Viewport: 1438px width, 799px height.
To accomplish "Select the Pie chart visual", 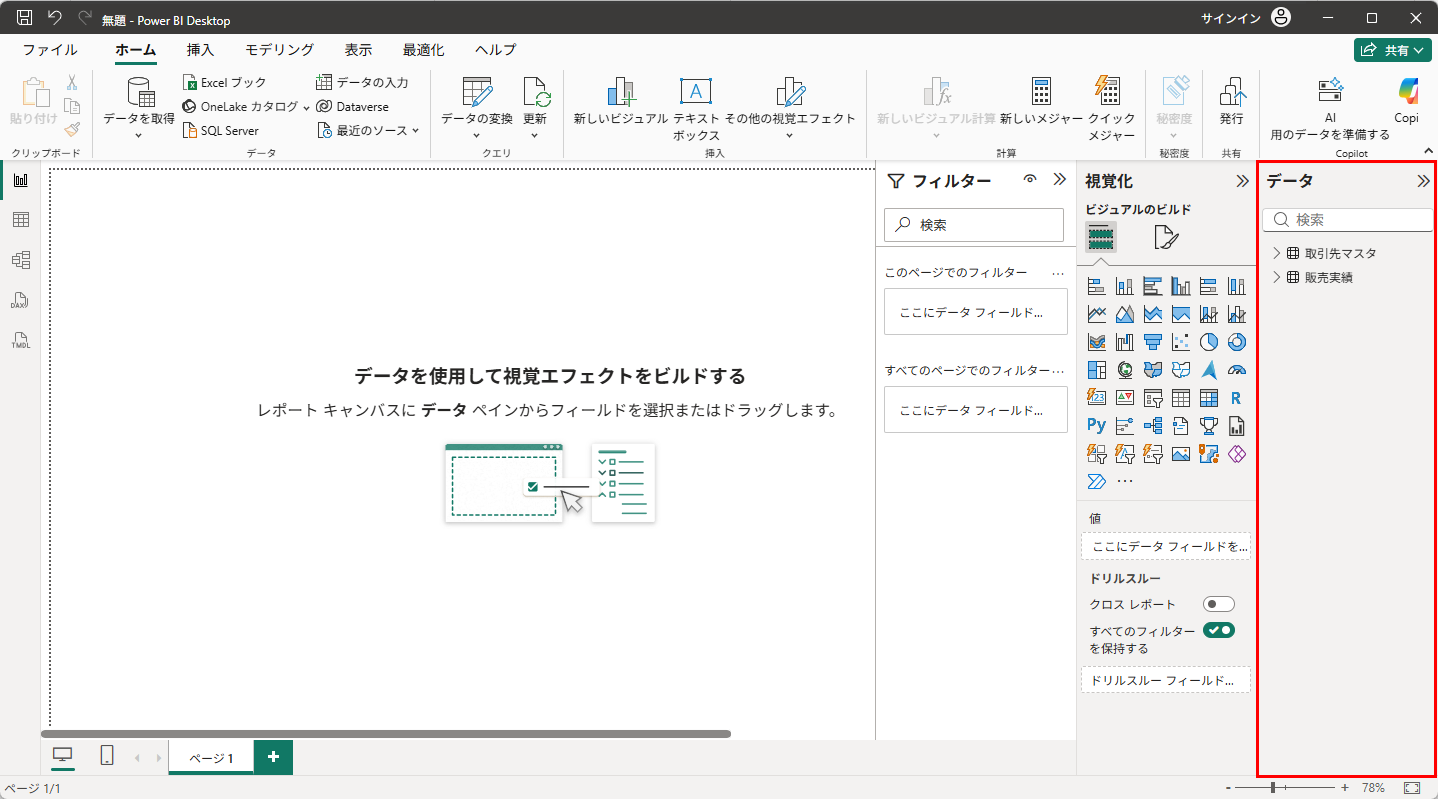I will pos(1209,342).
